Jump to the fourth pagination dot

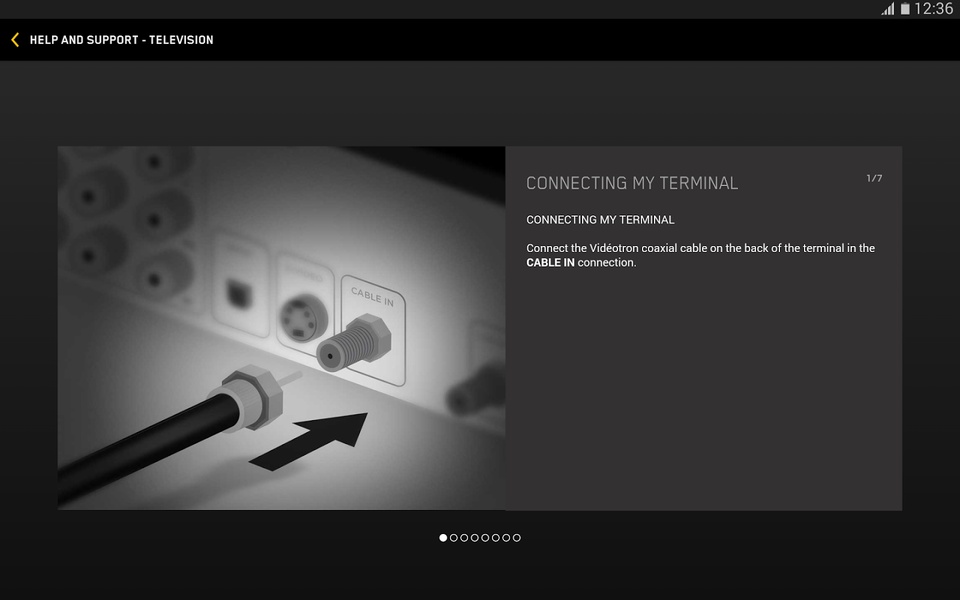coord(474,538)
